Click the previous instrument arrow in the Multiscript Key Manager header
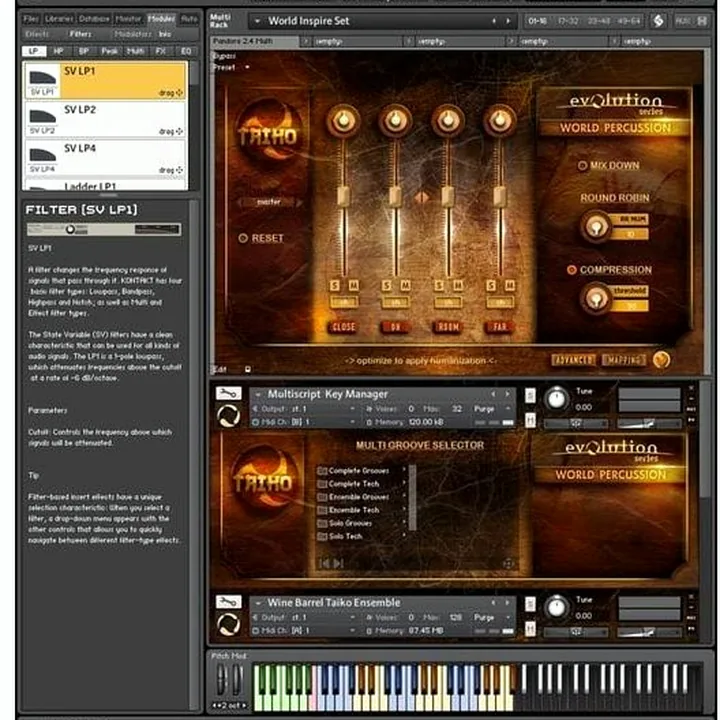 pos(493,394)
